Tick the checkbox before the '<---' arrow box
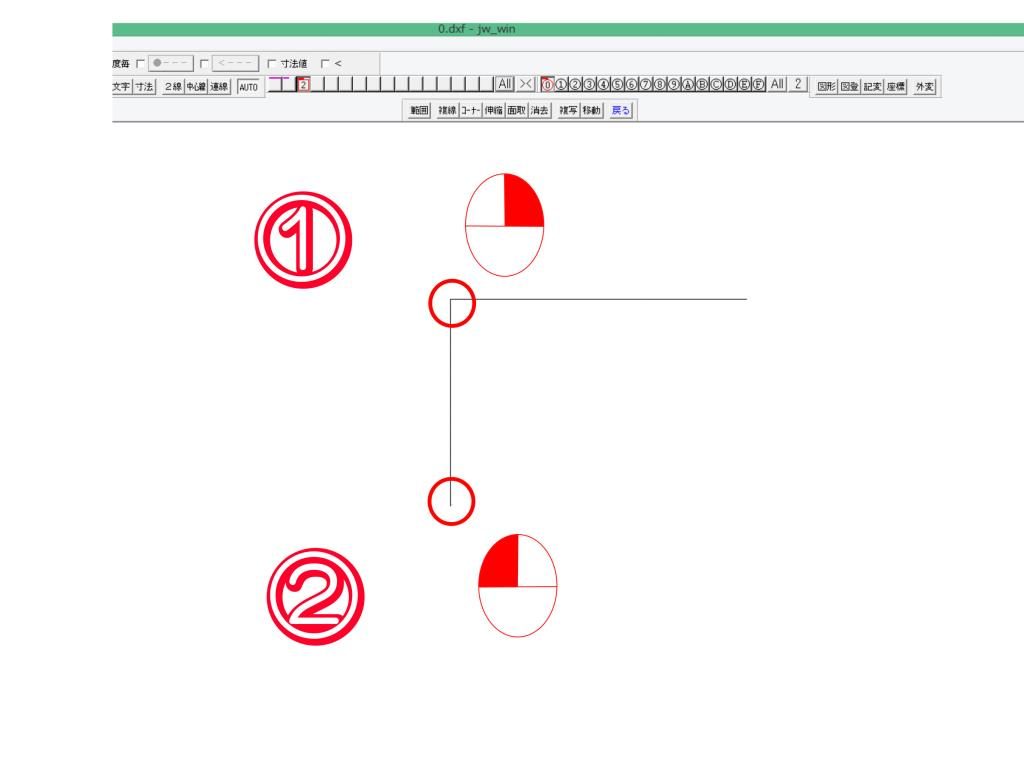The width and height of the screenshot is (1024, 767). [204, 64]
